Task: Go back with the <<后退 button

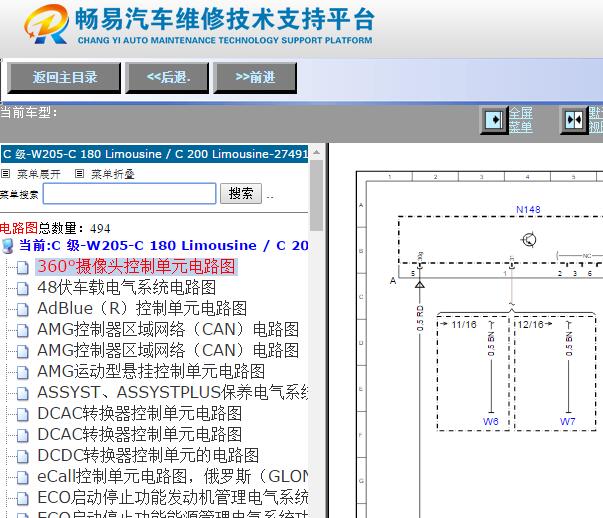Action: [x=167, y=78]
